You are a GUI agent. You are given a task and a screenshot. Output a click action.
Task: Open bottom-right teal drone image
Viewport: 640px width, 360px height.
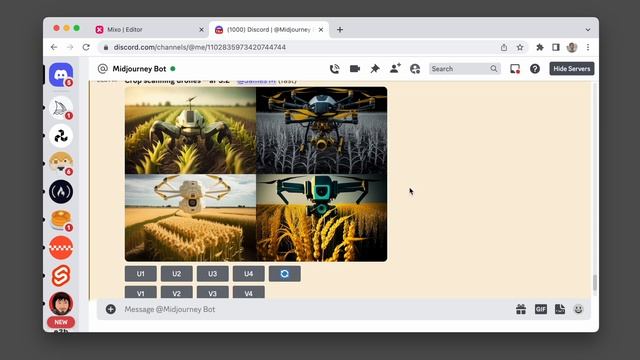[x=322, y=218]
